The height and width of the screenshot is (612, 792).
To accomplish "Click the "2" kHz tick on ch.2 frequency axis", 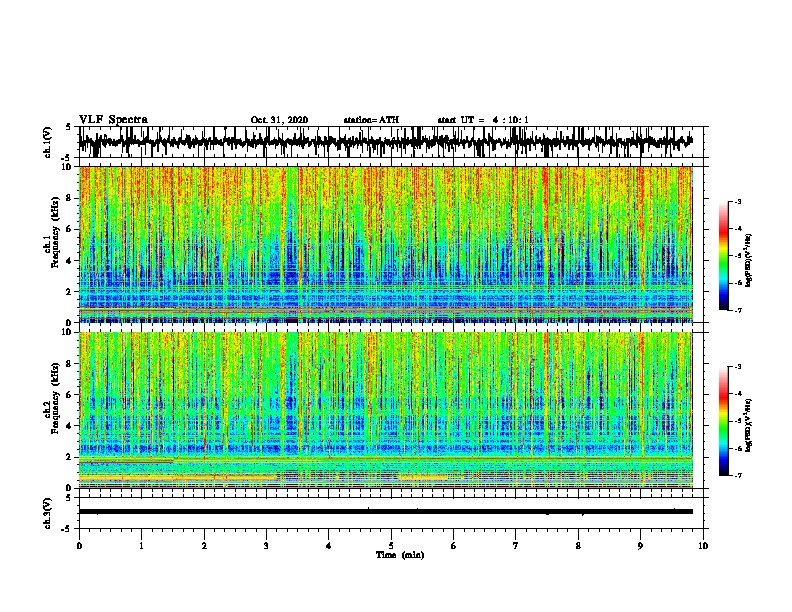I will point(69,457).
